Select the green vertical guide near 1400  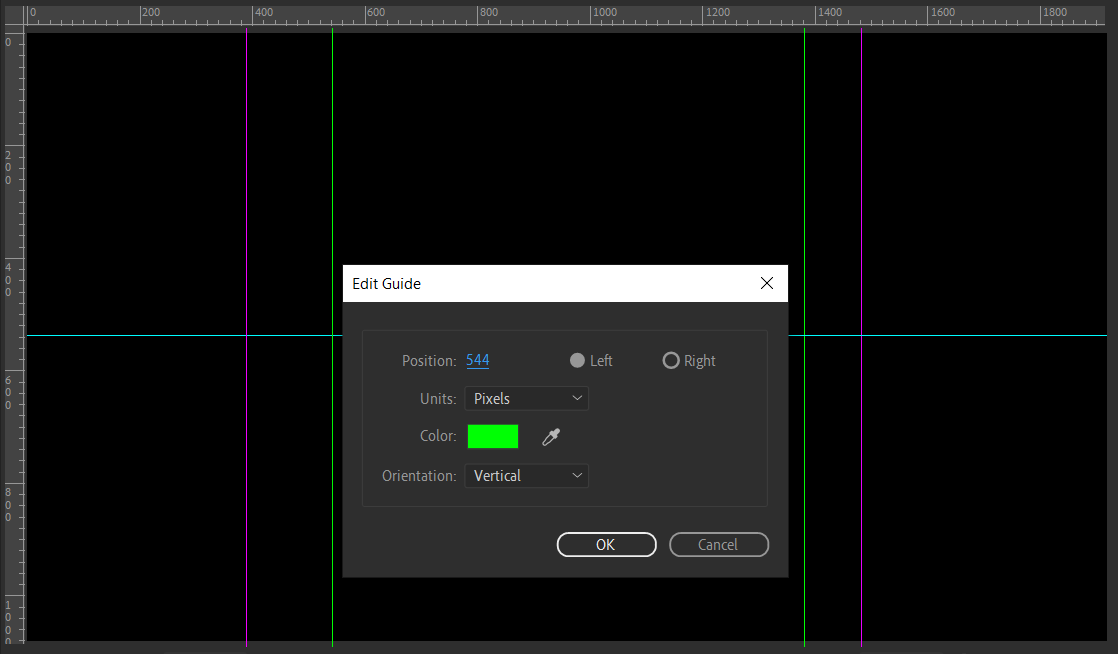[x=804, y=150]
